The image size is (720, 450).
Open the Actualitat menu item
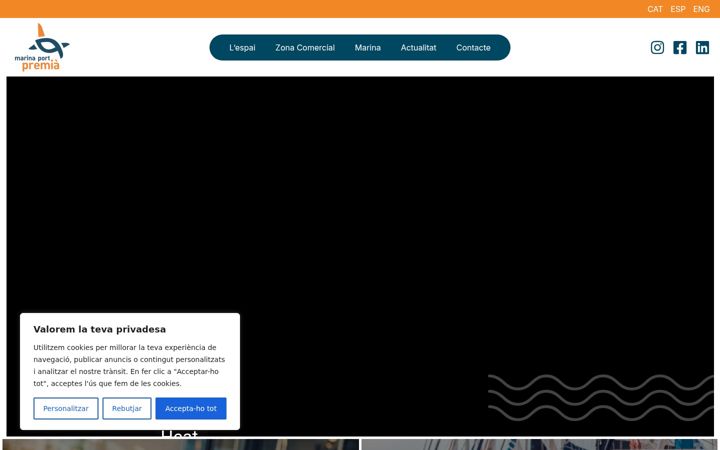pyautogui.click(x=418, y=48)
